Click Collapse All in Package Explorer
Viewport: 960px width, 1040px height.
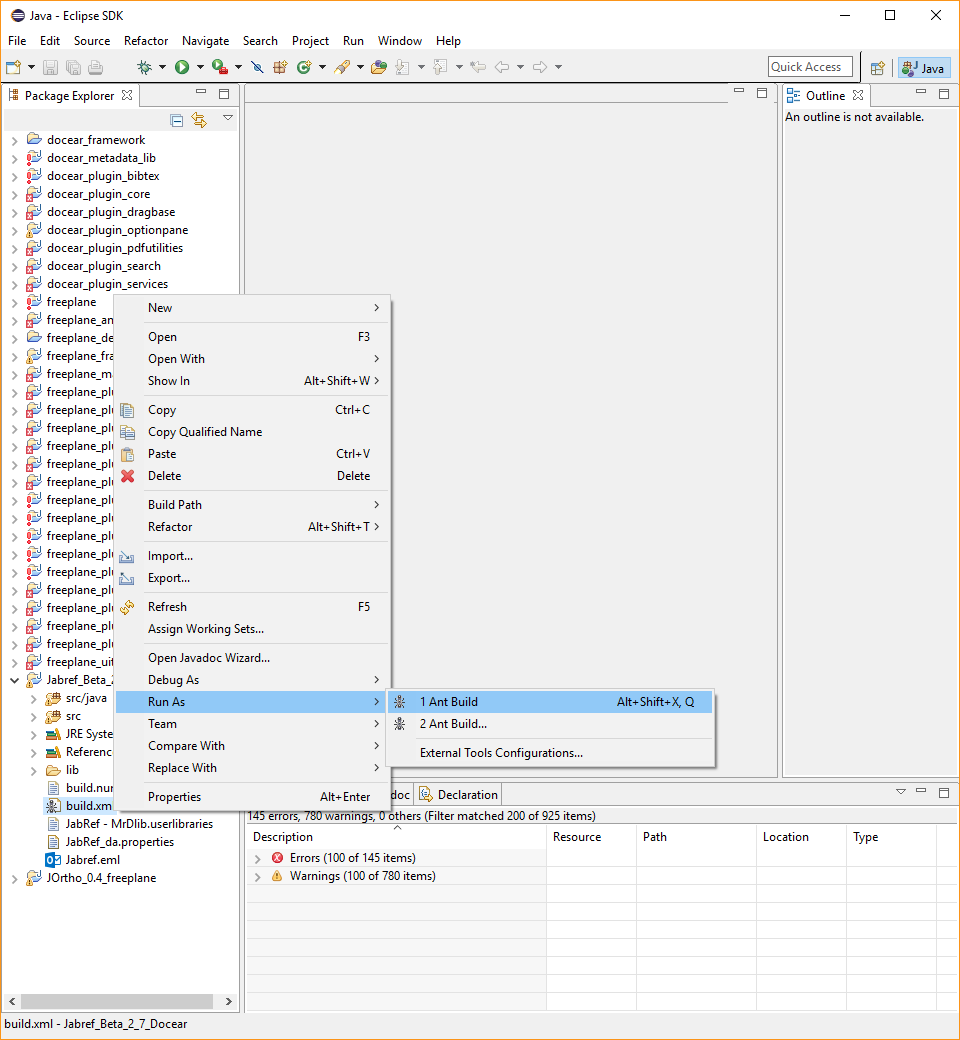coord(176,120)
